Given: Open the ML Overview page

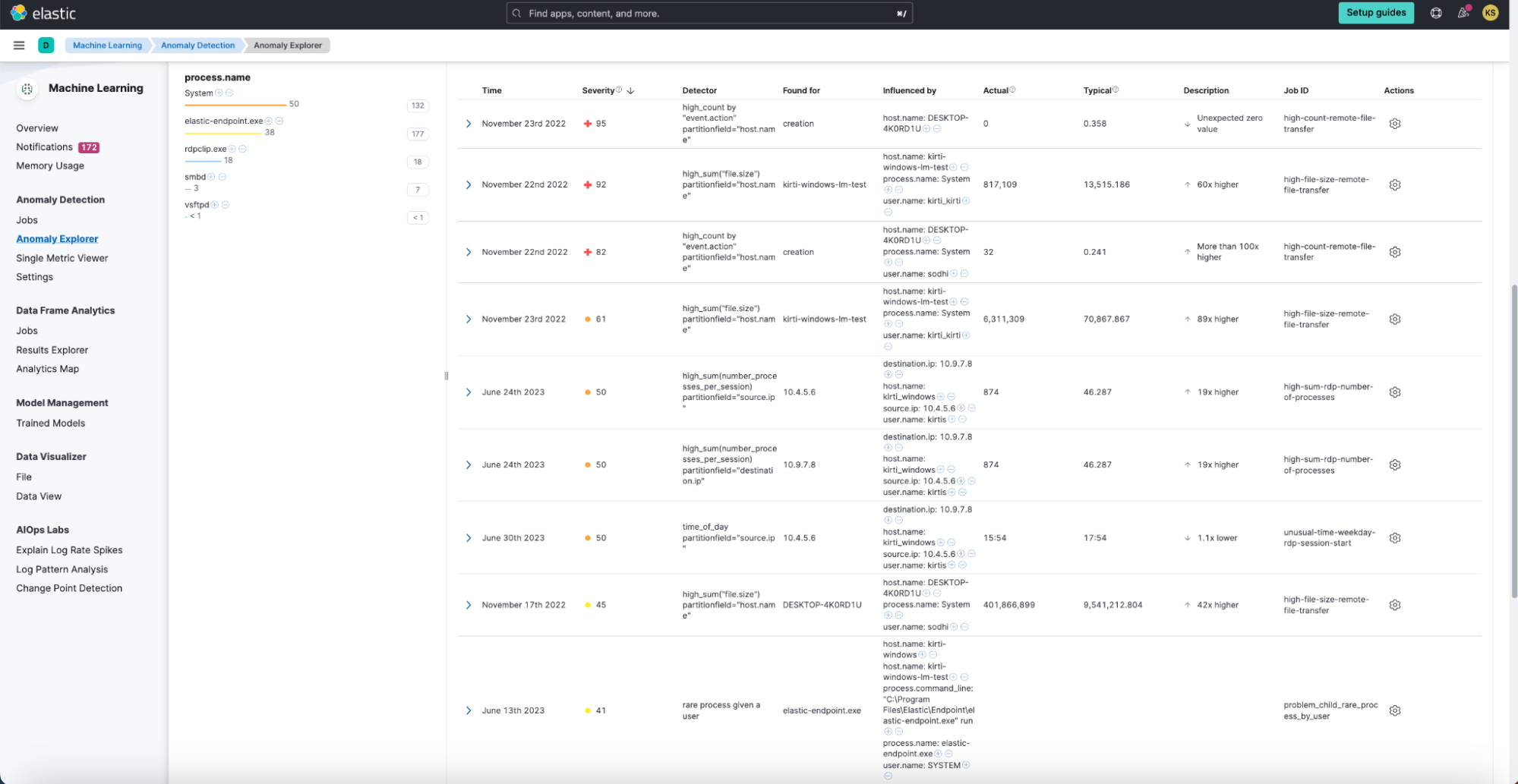Looking at the screenshot, I should tap(37, 128).
